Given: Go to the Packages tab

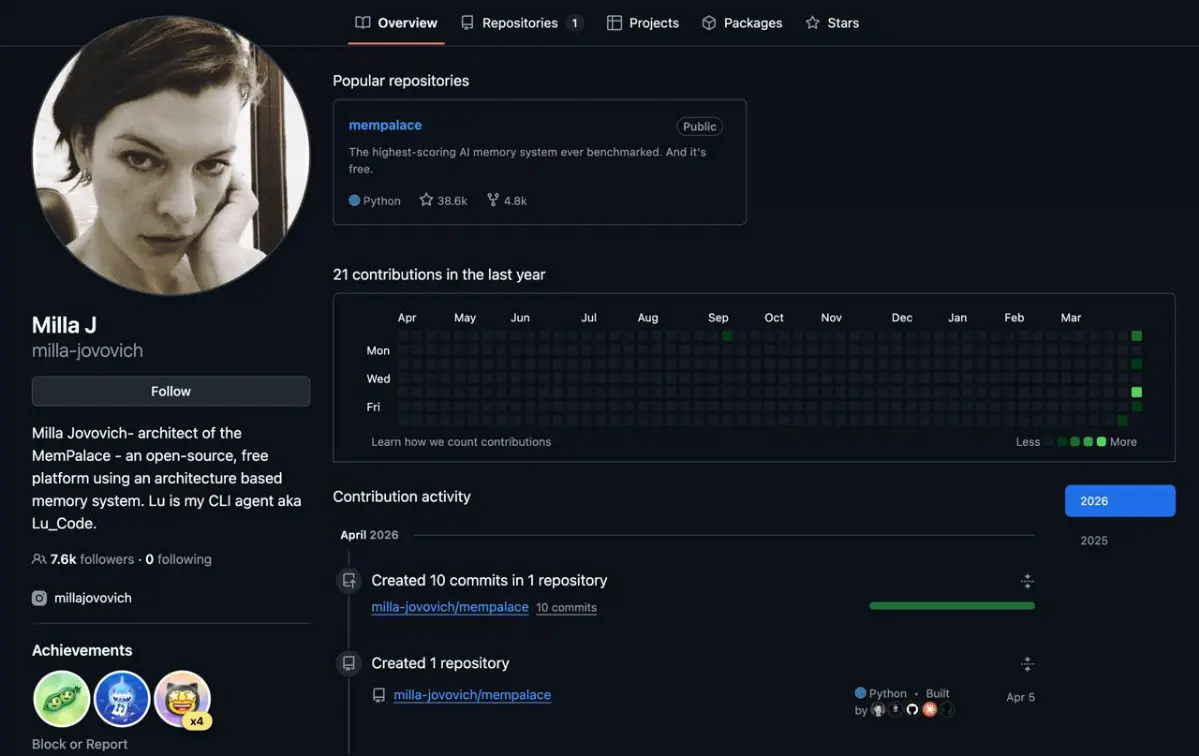Looking at the screenshot, I should pos(742,23).
